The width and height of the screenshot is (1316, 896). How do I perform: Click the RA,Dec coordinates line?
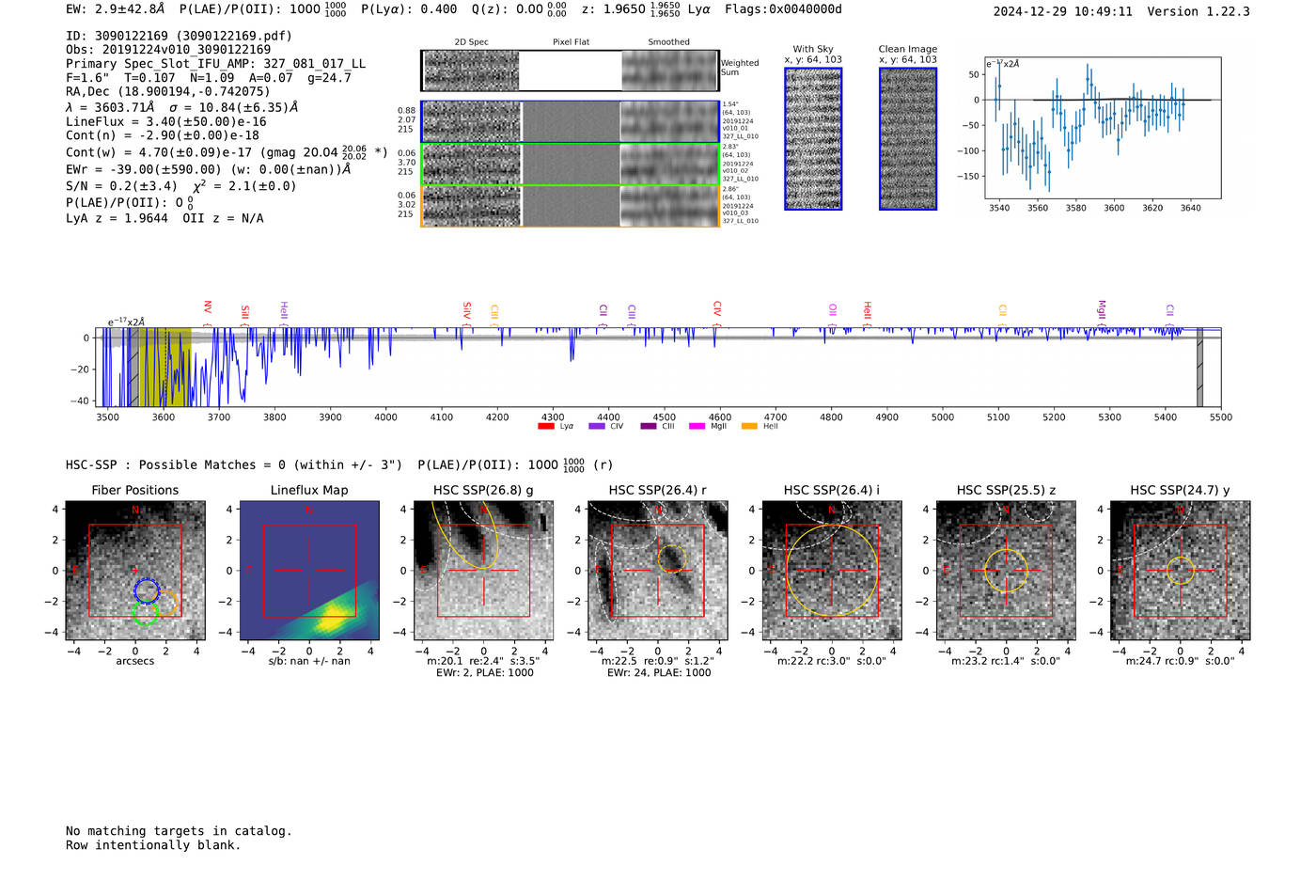click(x=168, y=91)
